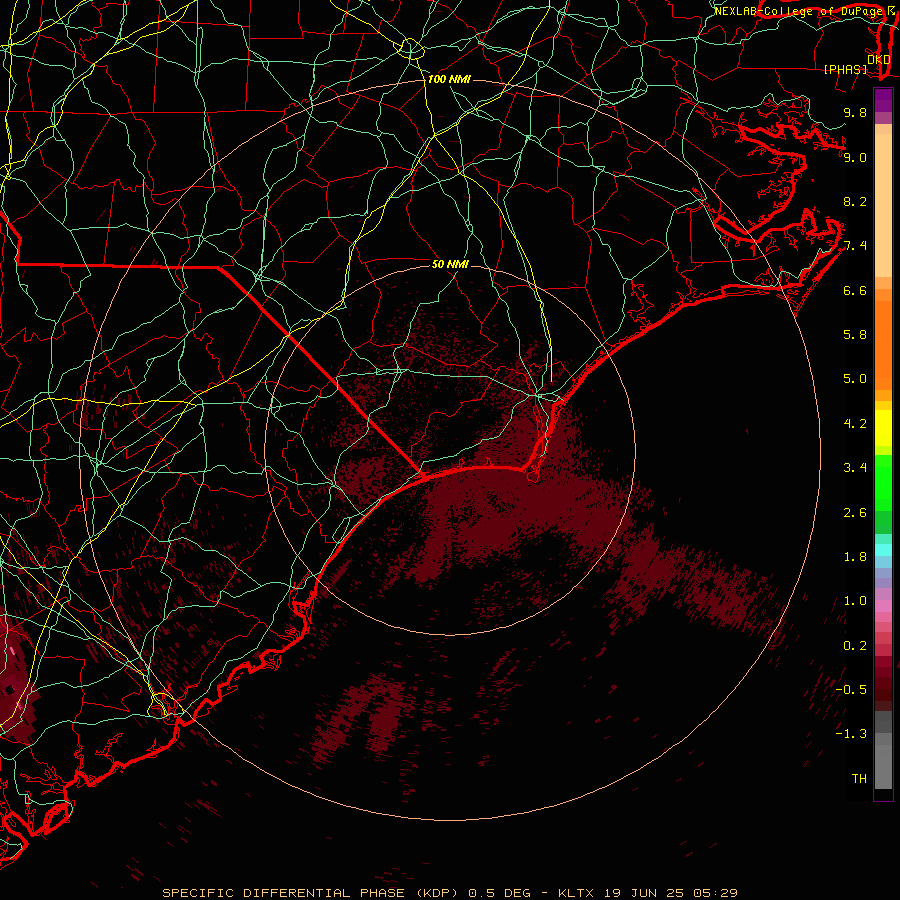Click the 19 JUN 25 date in the caption
Screen dimensions: 900x900
[643, 893]
